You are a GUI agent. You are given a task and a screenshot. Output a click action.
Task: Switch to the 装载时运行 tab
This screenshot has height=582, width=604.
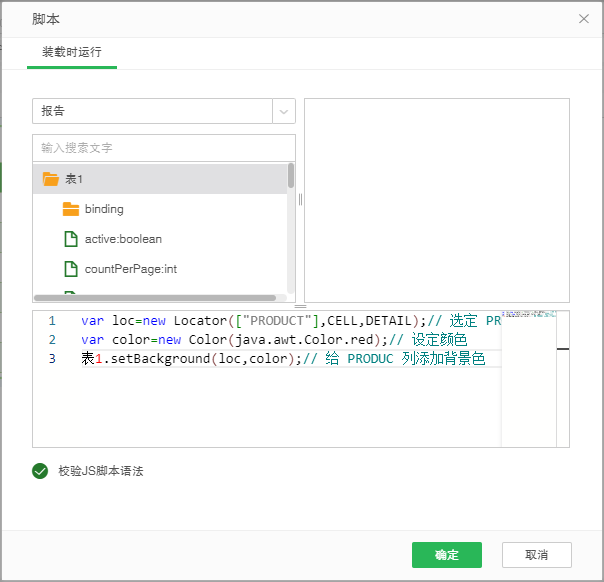(x=71, y=52)
